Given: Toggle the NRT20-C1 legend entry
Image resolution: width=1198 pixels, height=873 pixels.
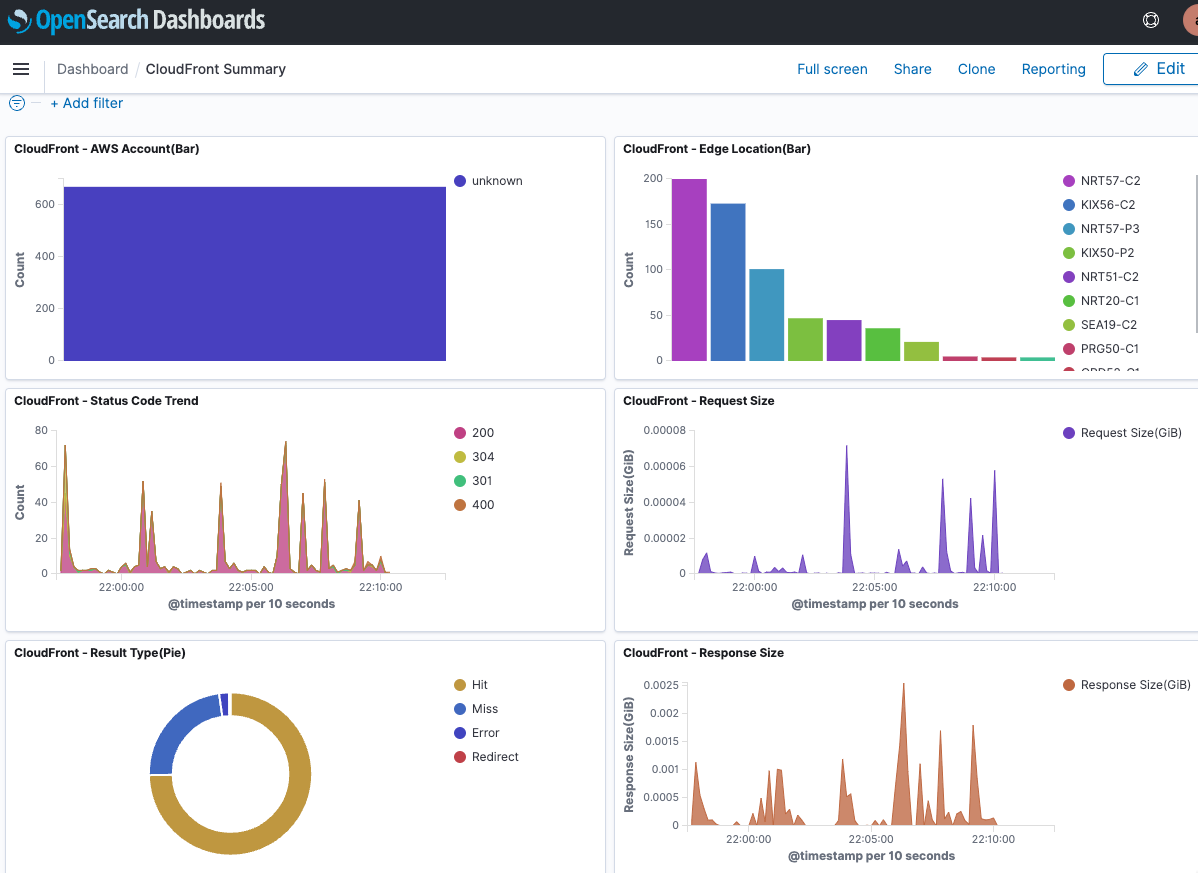Looking at the screenshot, I should click(1101, 301).
